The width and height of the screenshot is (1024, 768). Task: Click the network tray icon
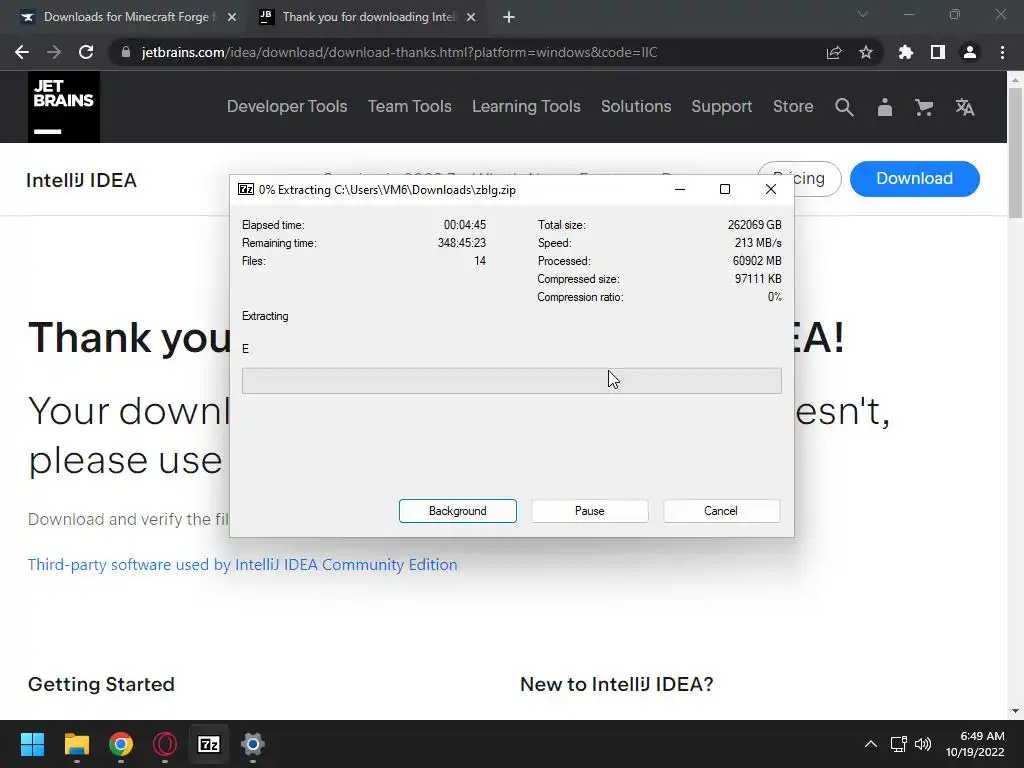899,744
